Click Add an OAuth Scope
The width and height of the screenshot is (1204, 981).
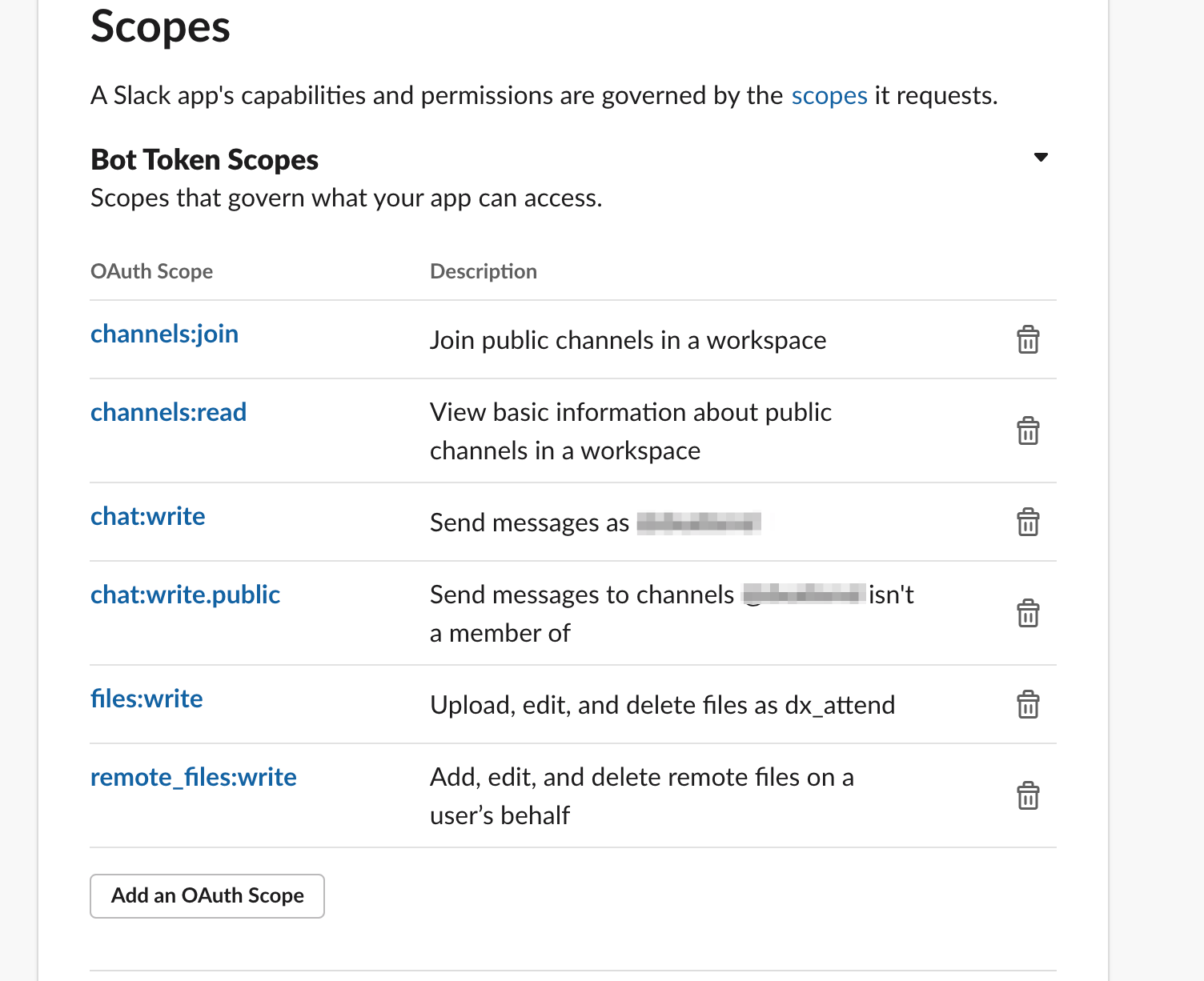coord(207,896)
